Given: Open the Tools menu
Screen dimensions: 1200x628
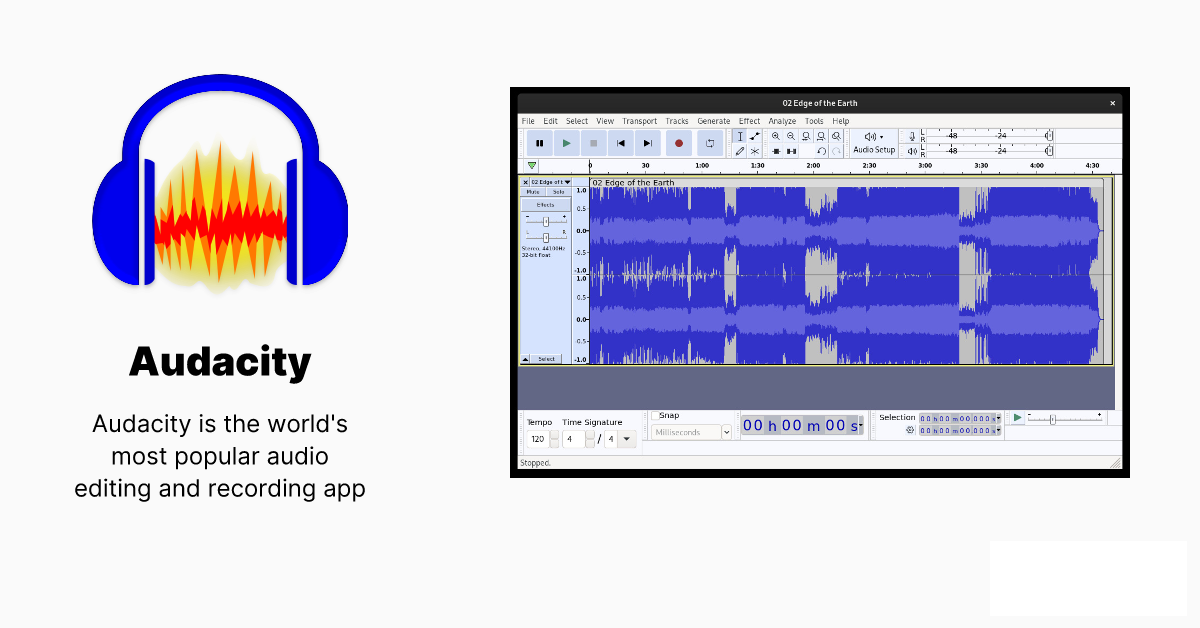Looking at the screenshot, I should tap(814, 121).
